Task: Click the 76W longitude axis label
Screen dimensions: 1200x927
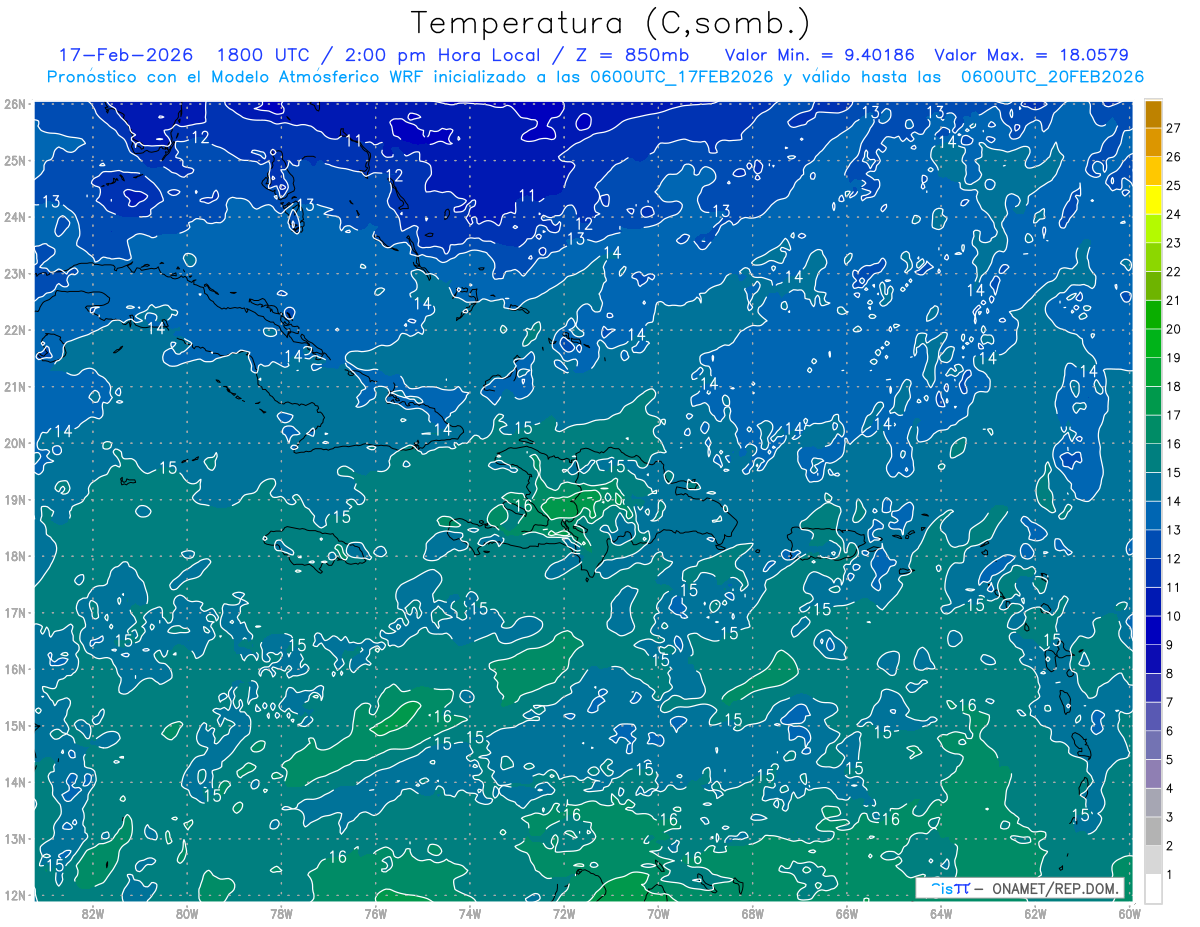Action: tap(375, 913)
